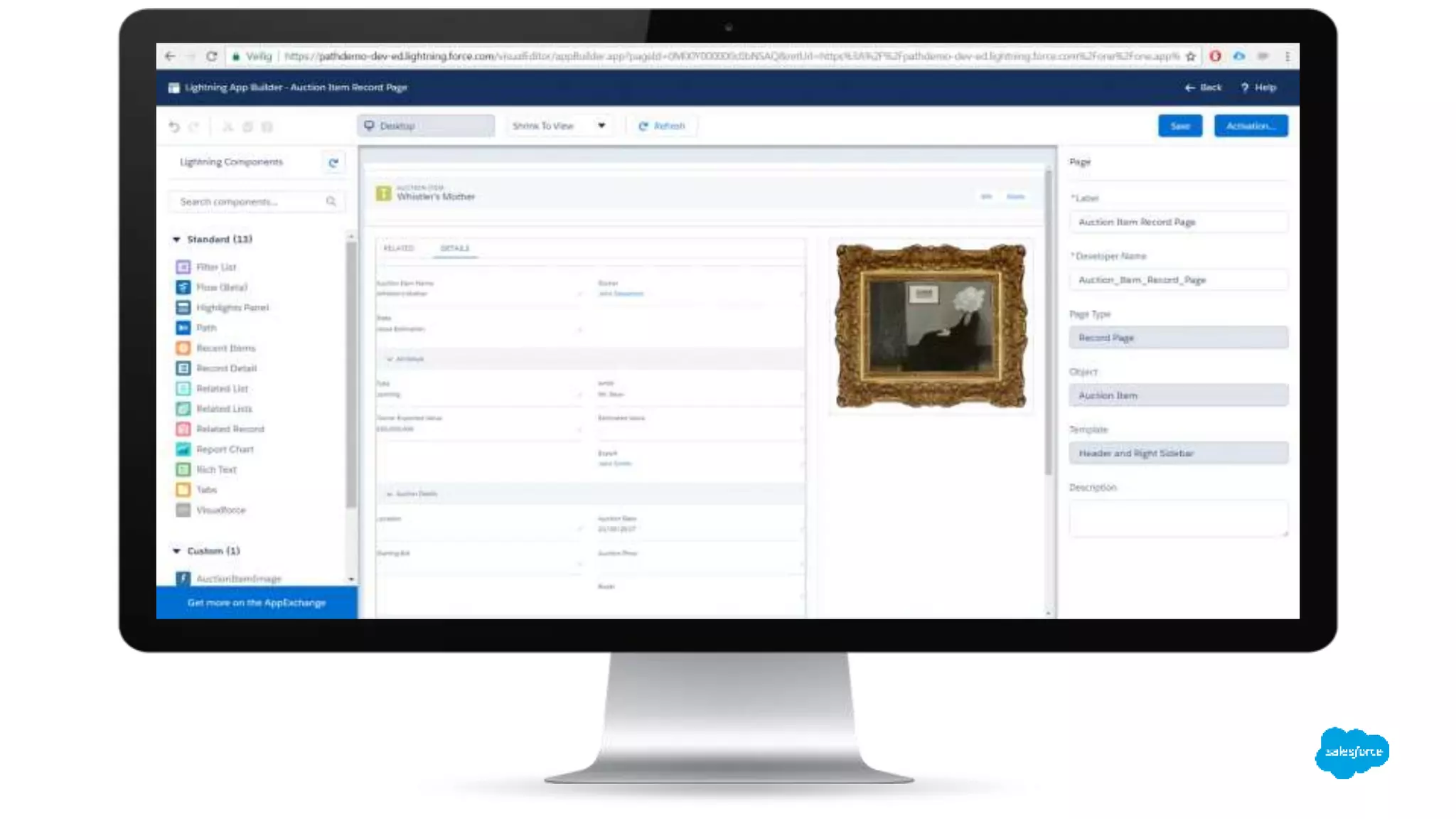1456x819 pixels.
Task: Collapse the Attributes section in canvas
Action: click(390, 359)
